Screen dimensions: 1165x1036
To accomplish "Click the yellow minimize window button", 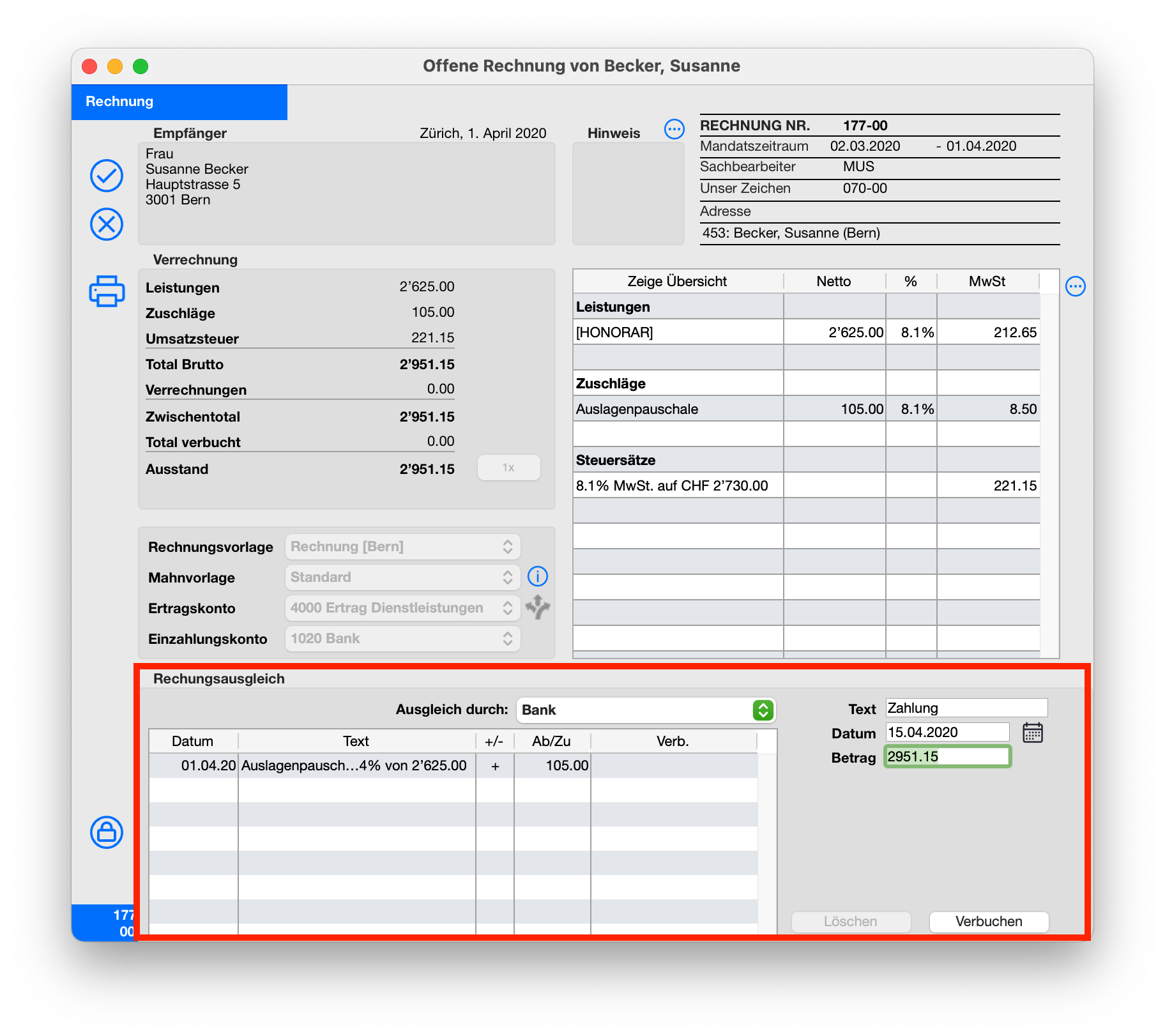I will [x=115, y=66].
